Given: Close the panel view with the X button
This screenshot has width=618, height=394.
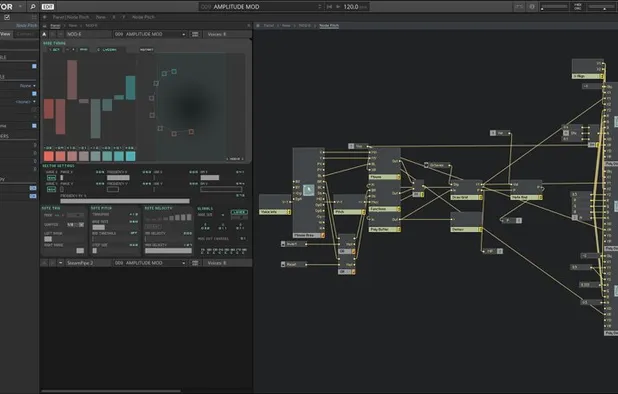Looking at the screenshot, I should [x=249, y=26].
